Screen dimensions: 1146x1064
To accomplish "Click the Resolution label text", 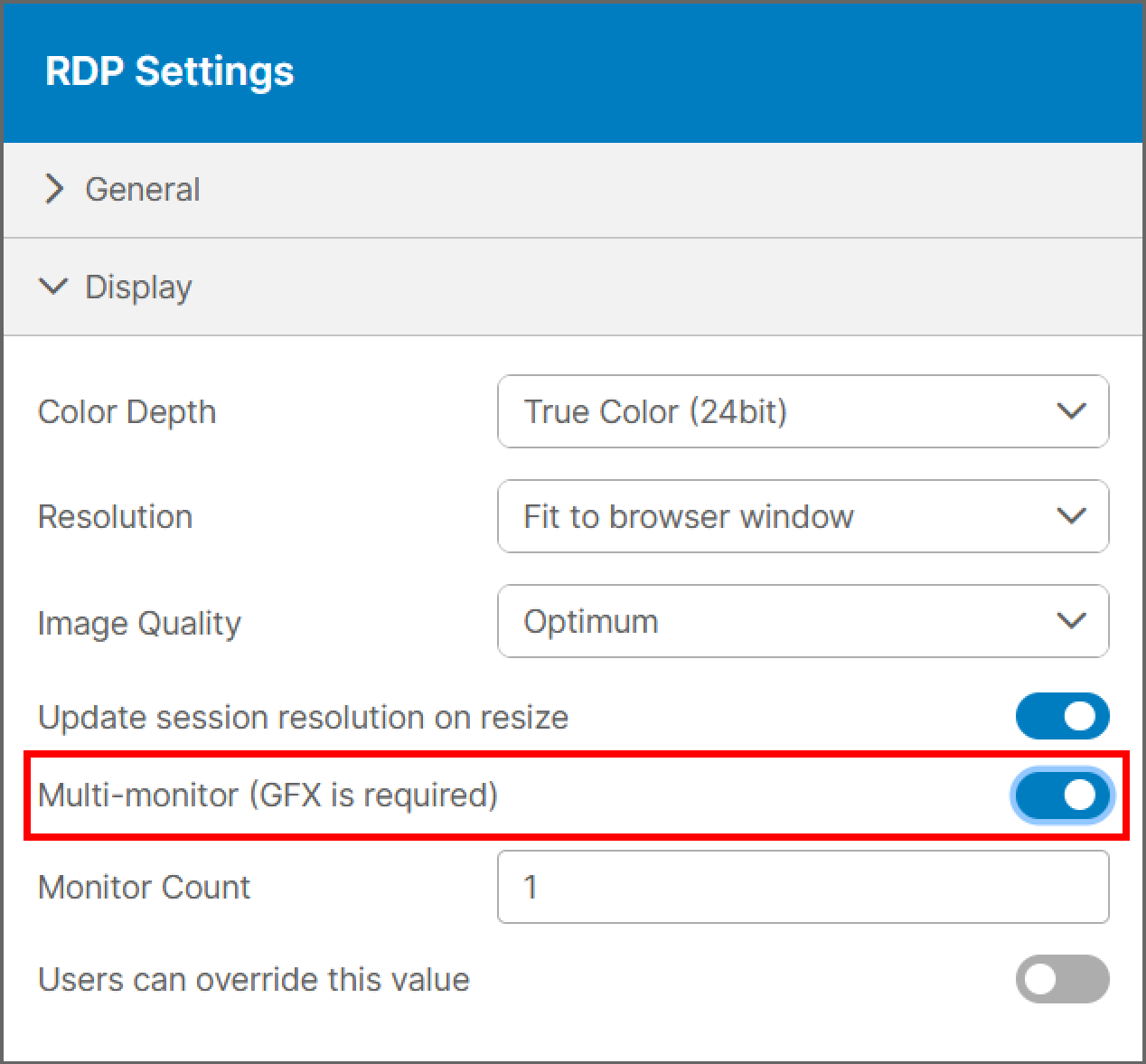I will pos(115,516).
